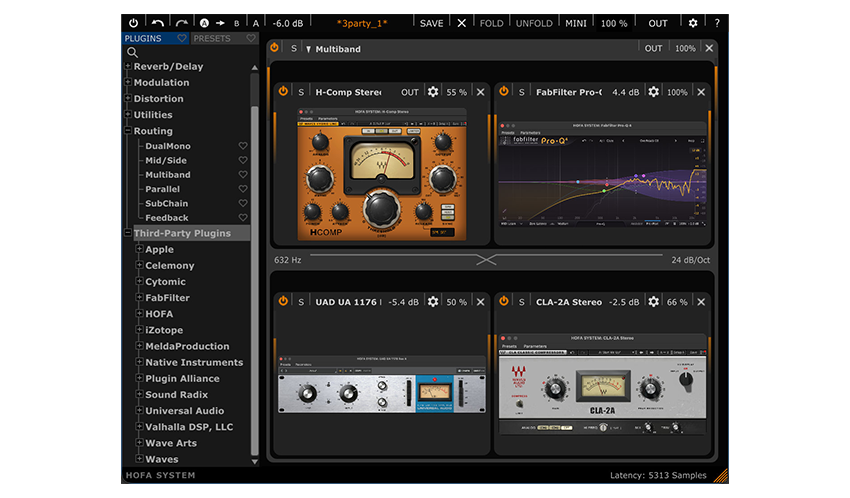Solo the FabFilter Pro-Q plugin
The height and width of the screenshot is (498, 850).
coord(521,92)
